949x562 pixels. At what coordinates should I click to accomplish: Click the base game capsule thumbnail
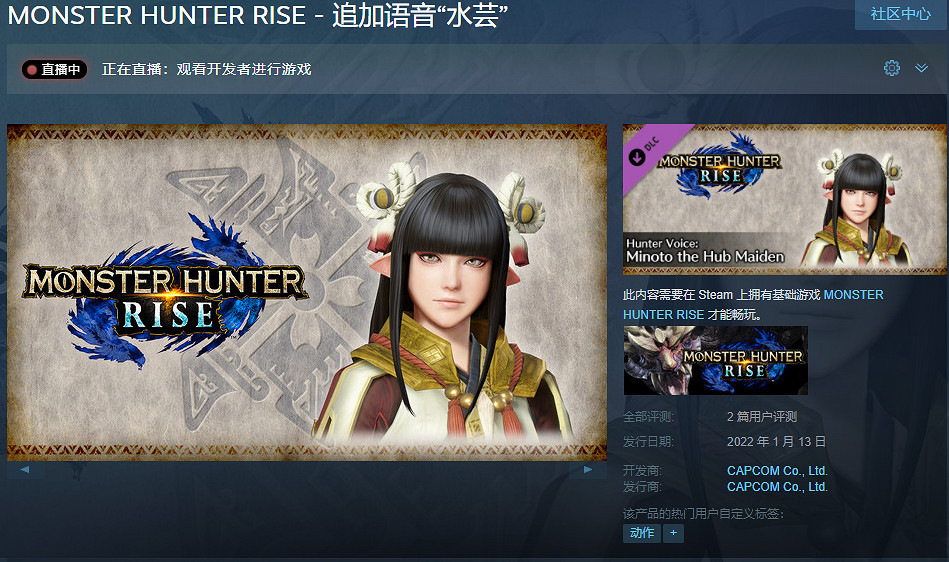pyautogui.click(x=715, y=361)
